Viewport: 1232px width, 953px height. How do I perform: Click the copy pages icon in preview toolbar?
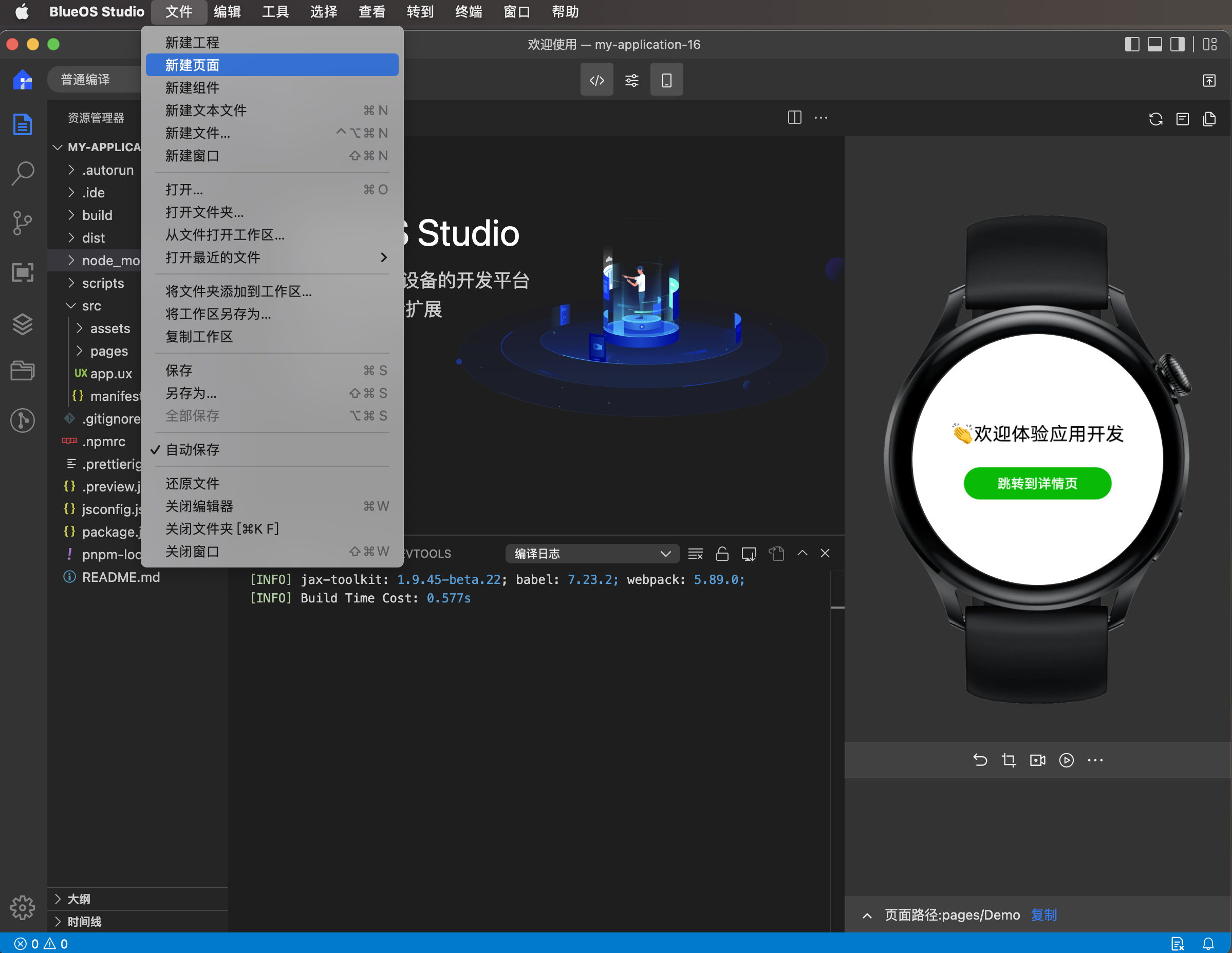click(1209, 119)
